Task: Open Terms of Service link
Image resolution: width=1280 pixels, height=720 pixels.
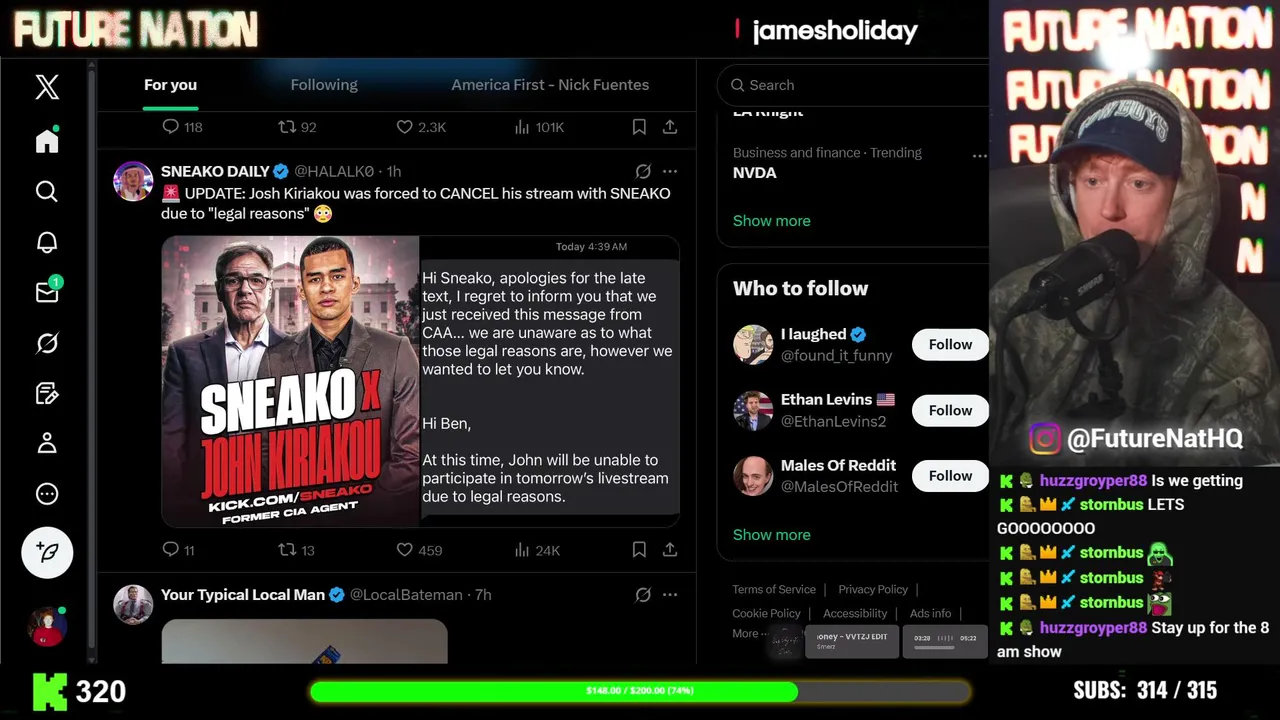Action: [774, 590]
